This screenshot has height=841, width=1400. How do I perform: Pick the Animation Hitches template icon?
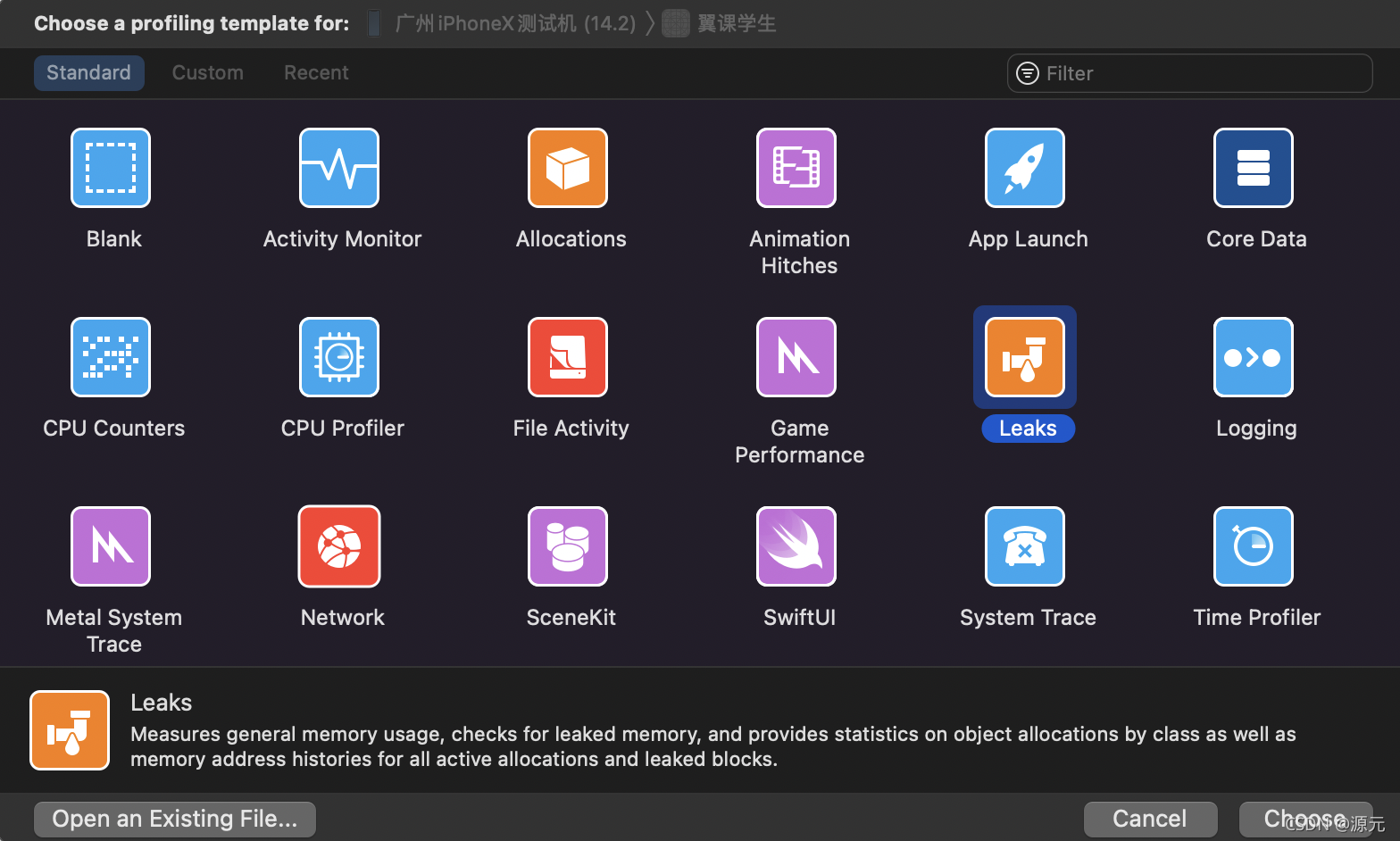tap(796, 168)
